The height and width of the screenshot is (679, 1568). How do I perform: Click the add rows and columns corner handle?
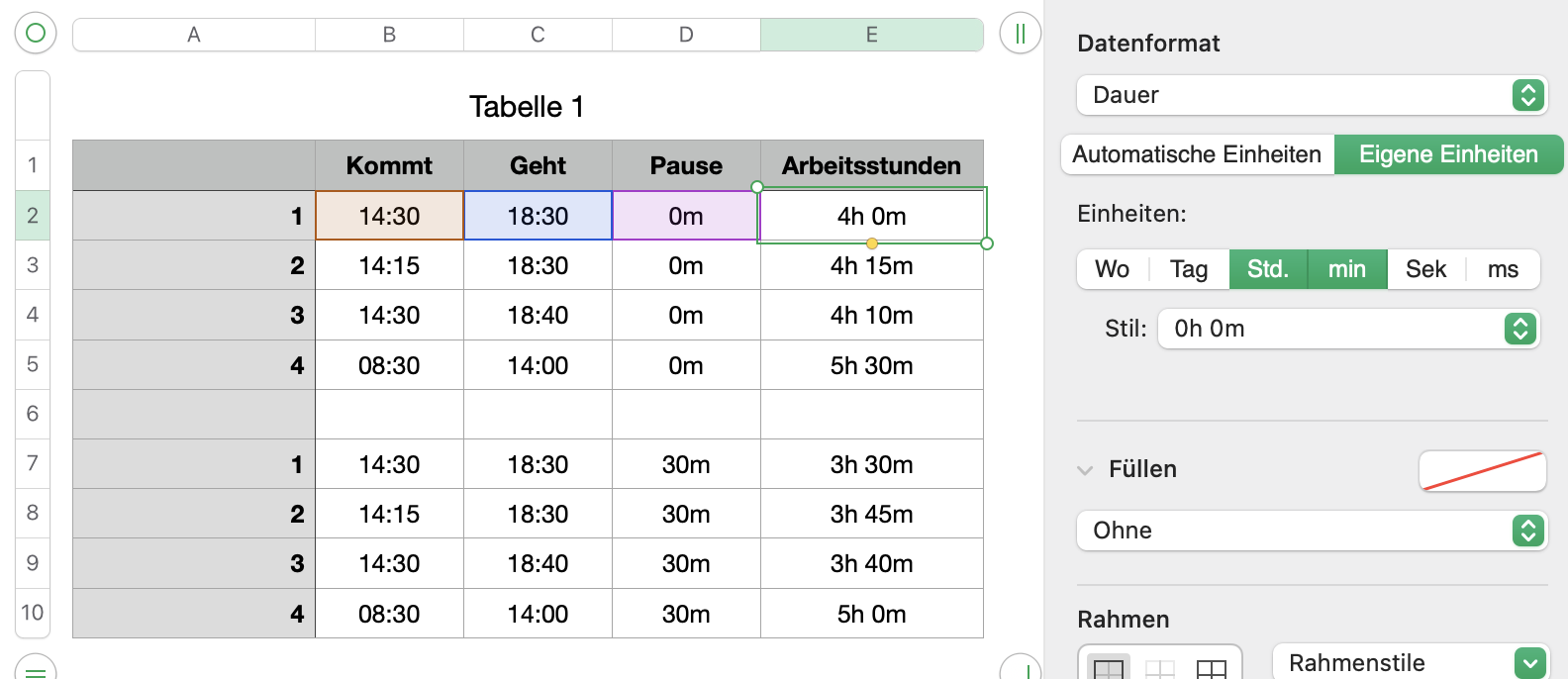pos(1020,669)
